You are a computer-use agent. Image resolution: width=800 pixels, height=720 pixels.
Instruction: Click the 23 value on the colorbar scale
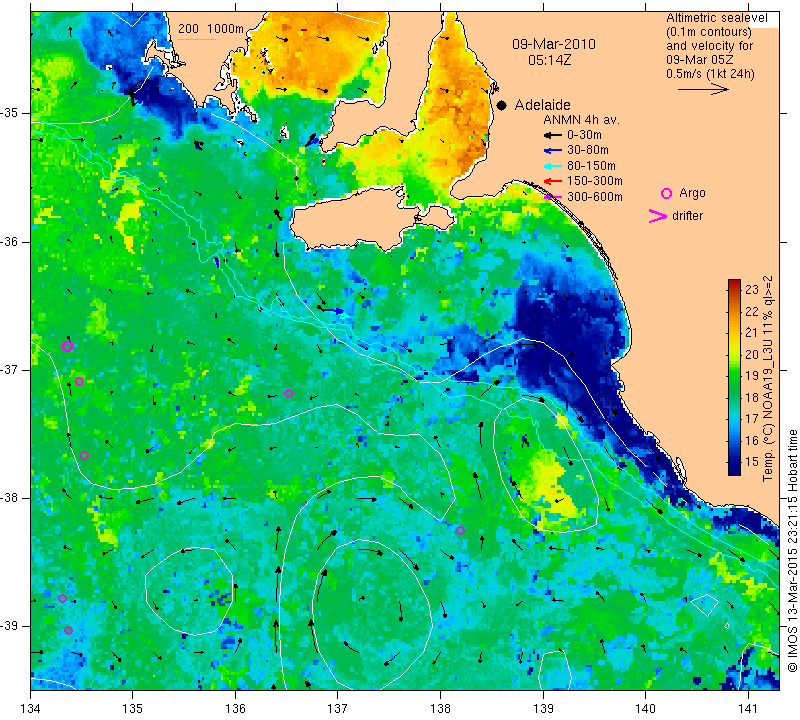(x=752, y=290)
